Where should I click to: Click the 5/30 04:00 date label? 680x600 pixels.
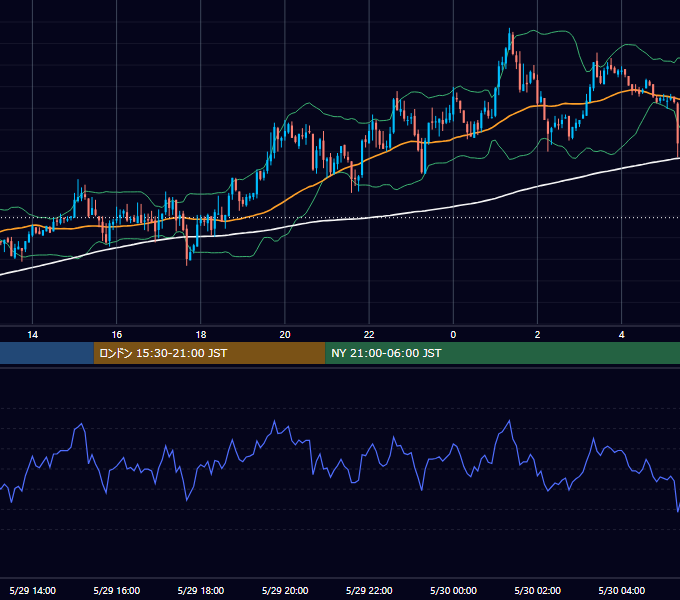coord(621,590)
